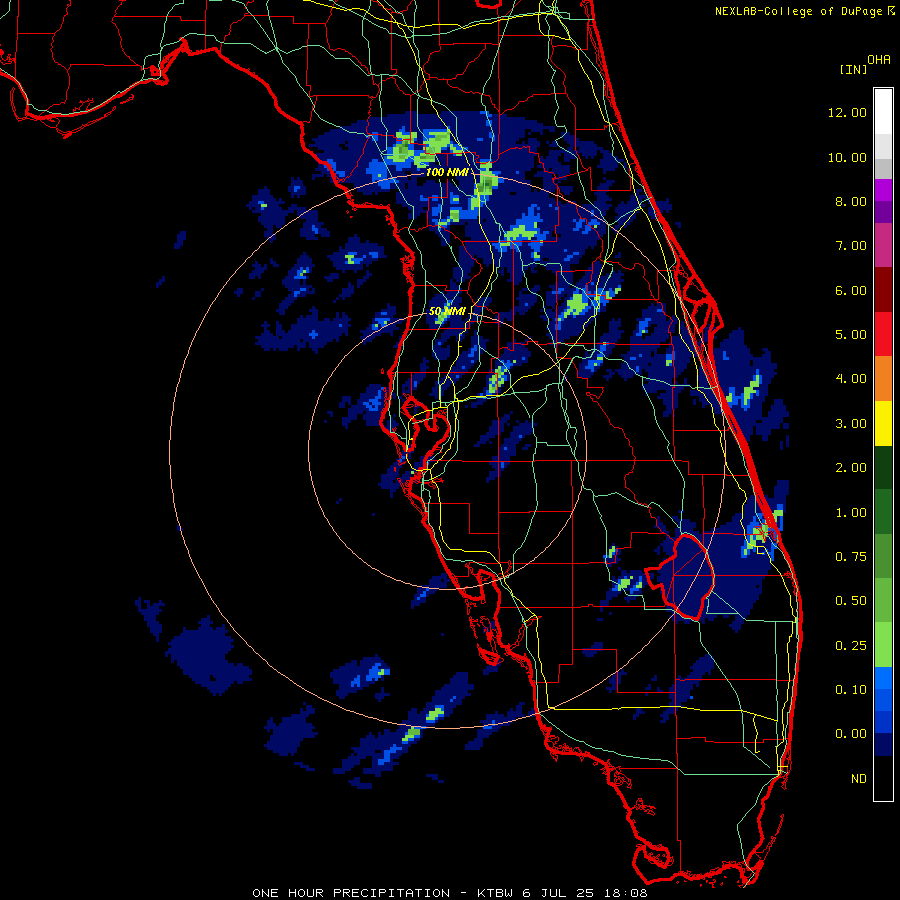Click the 8.00 legend value
The height and width of the screenshot is (900, 900).
[x=851, y=201]
